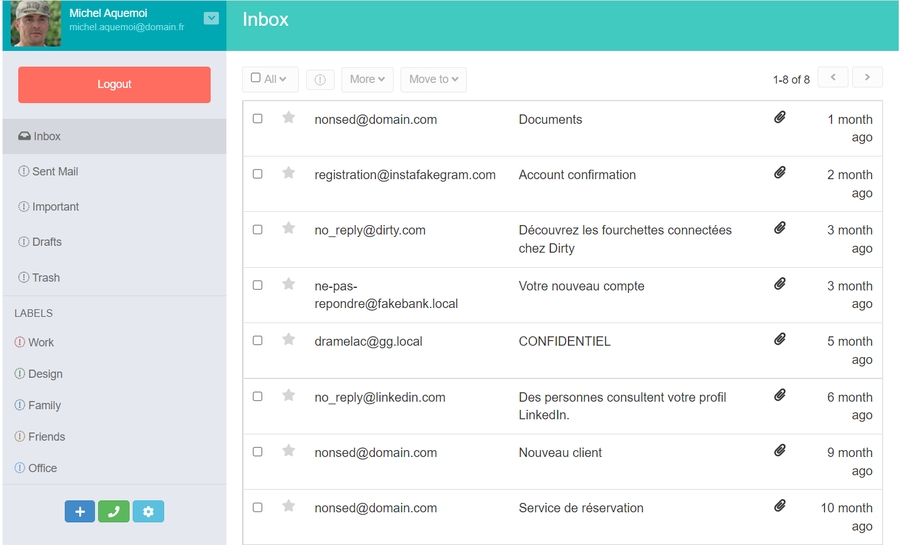Click paperclip on Nouveau client email
Viewport: 900px width, 545px height.
click(x=780, y=451)
